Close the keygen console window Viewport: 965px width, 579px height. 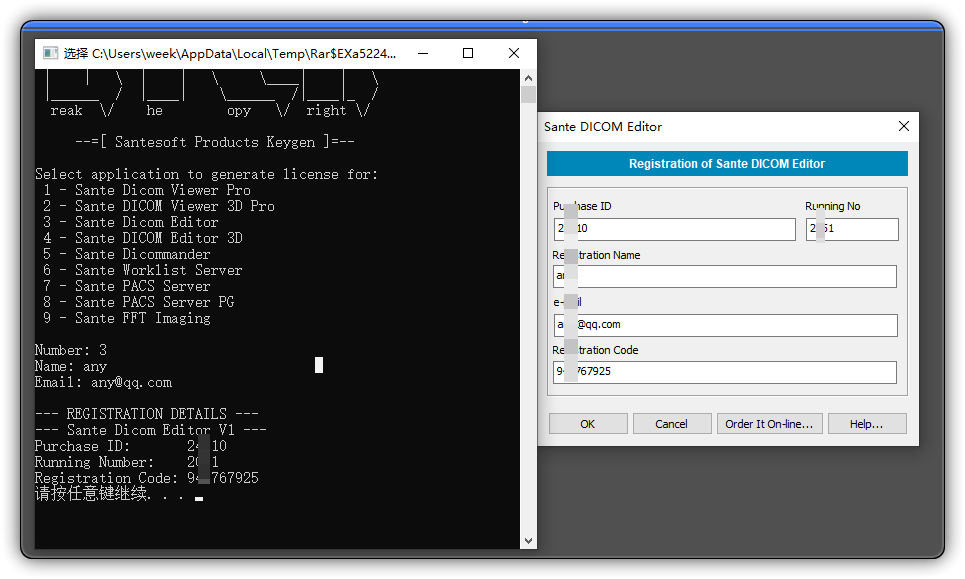click(x=514, y=54)
